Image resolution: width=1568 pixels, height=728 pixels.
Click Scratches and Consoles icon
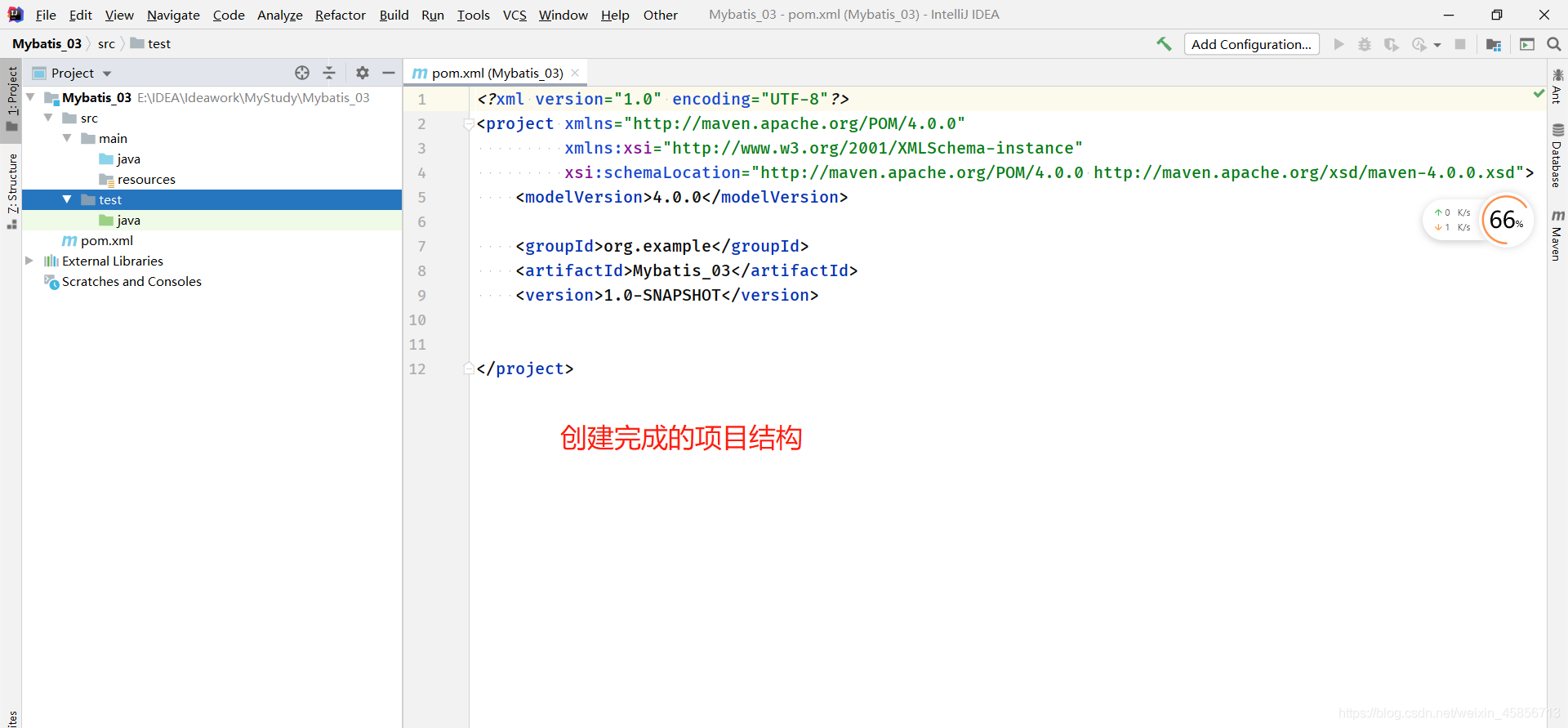pyautogui.click(x=51, y=282)
